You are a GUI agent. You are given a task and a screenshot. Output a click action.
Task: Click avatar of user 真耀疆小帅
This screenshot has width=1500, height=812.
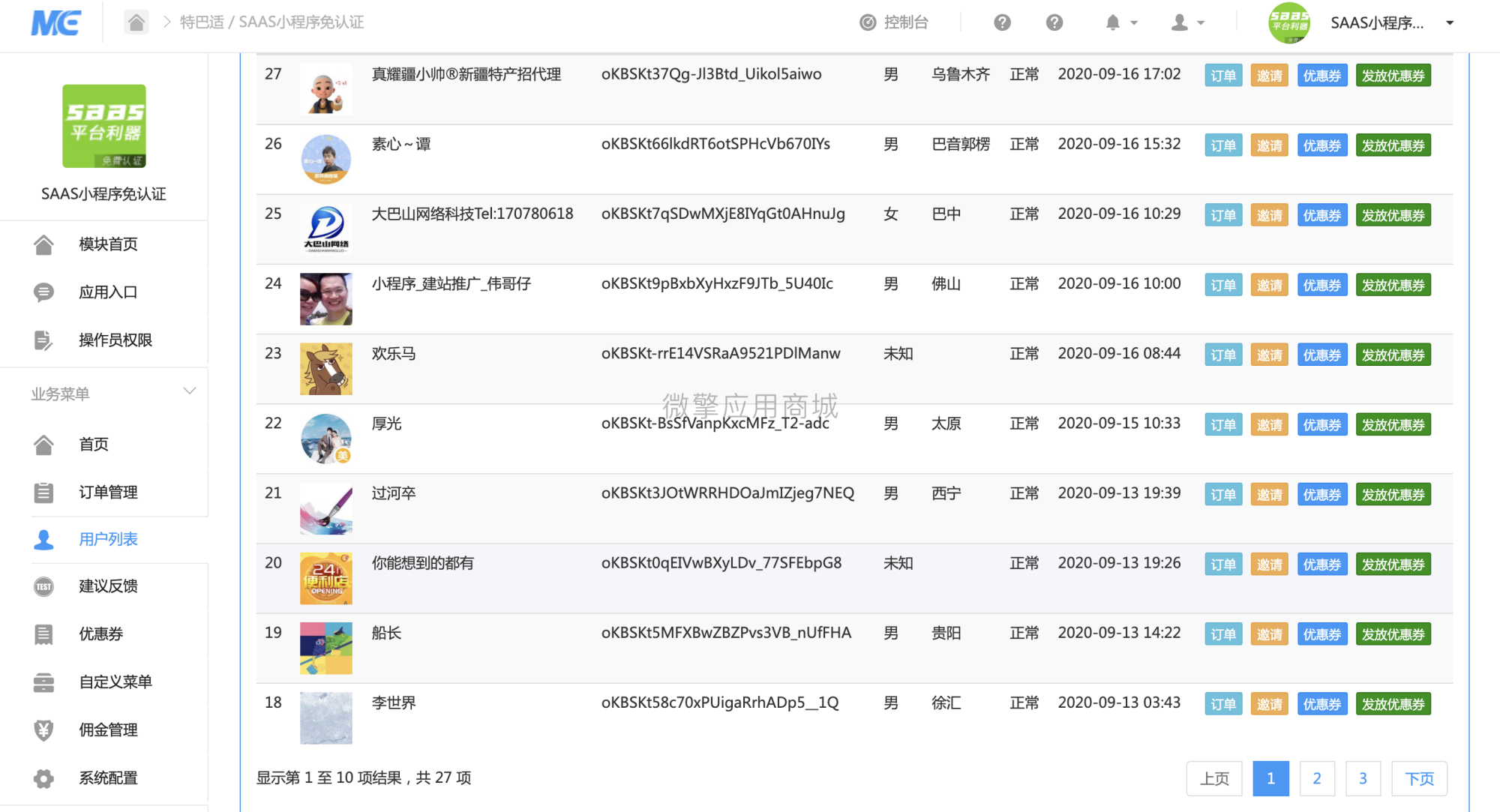tap(326, 90)
